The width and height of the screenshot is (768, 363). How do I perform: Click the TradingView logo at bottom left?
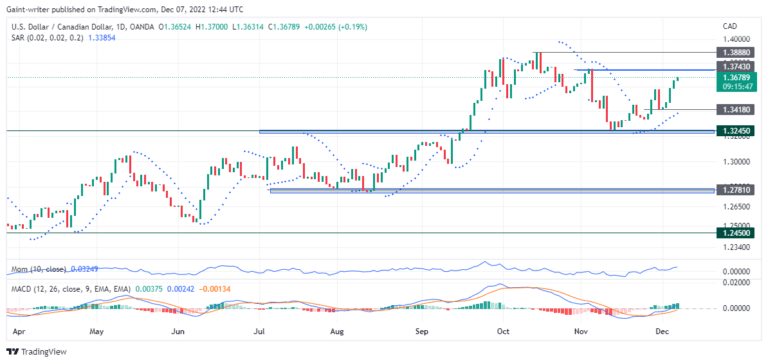(x=37, y=352)
